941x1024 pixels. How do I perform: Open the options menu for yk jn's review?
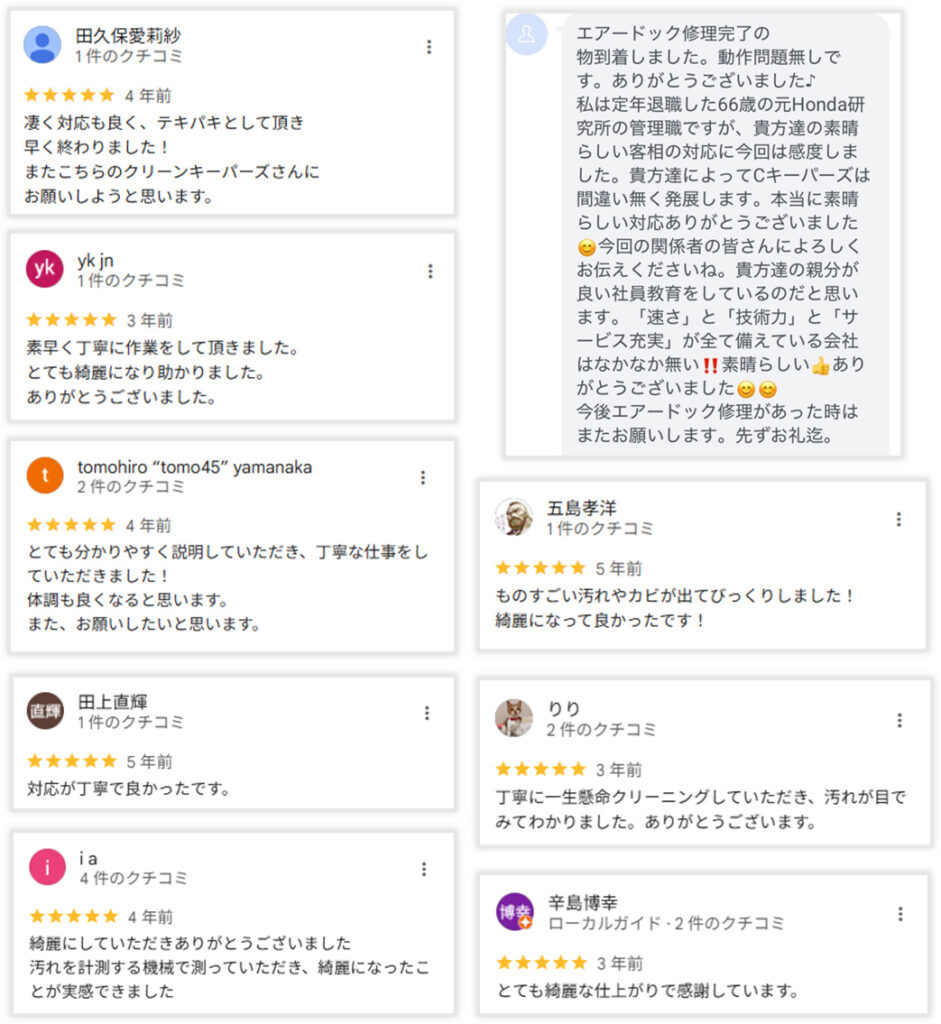pyautogui.click(x=430, y=271)
